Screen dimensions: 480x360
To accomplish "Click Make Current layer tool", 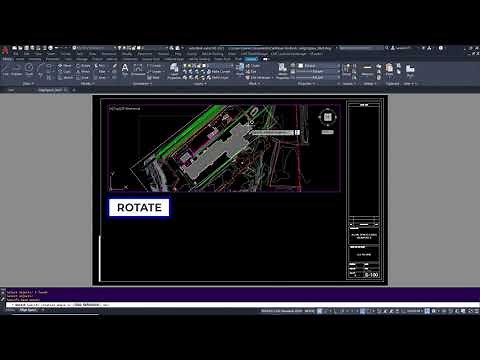I will pyautogui.click(x=219, y=72).
